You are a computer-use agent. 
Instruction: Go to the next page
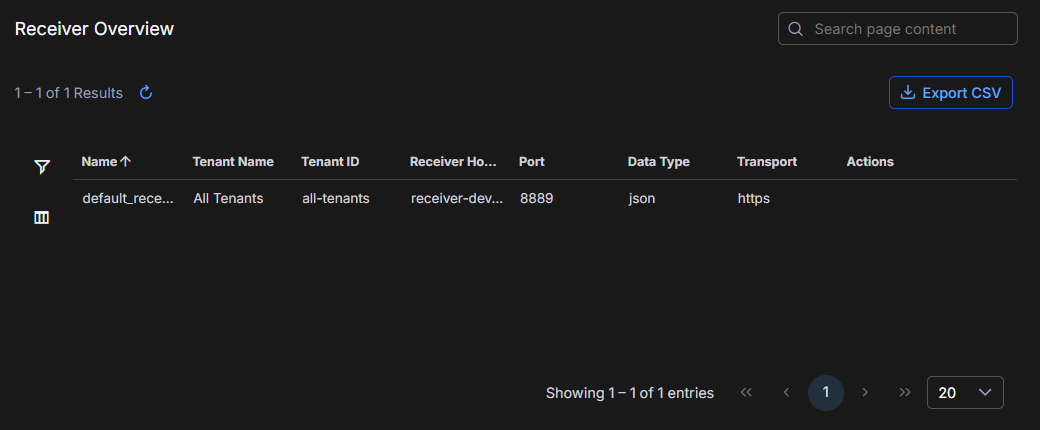865,393
